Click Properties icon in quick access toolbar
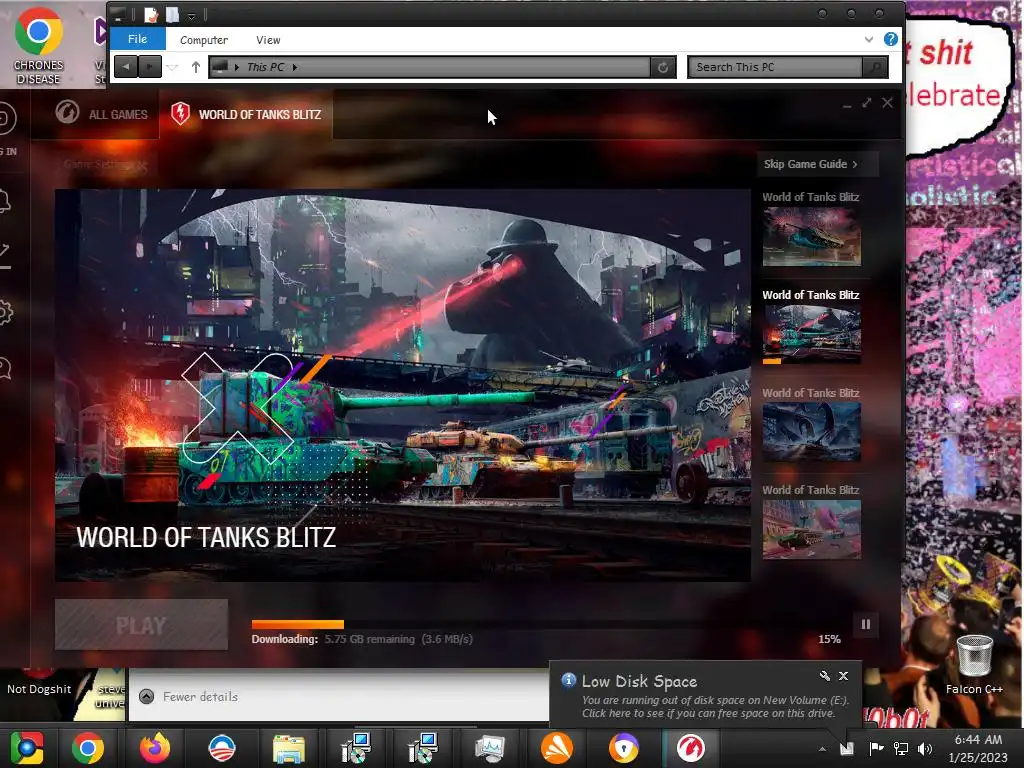The image size is (1024, 768). click(151, 14)
